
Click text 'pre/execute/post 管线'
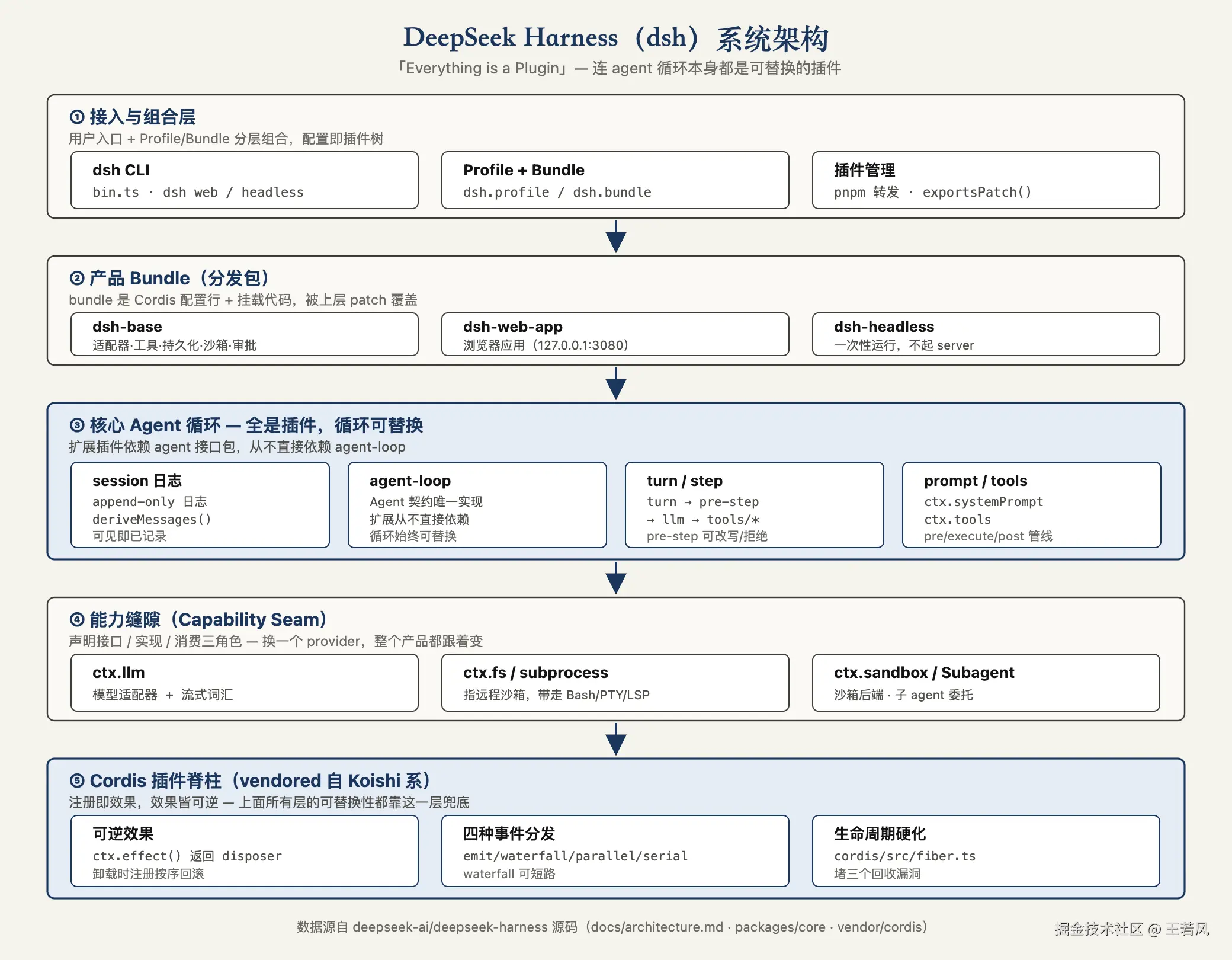[989, 536]
